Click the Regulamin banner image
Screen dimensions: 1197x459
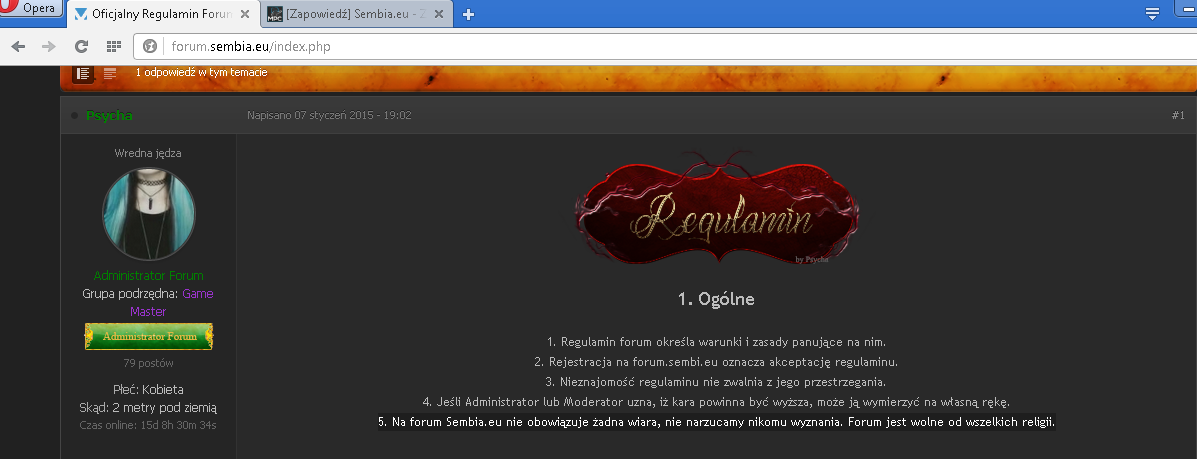(x=716, y=208)
